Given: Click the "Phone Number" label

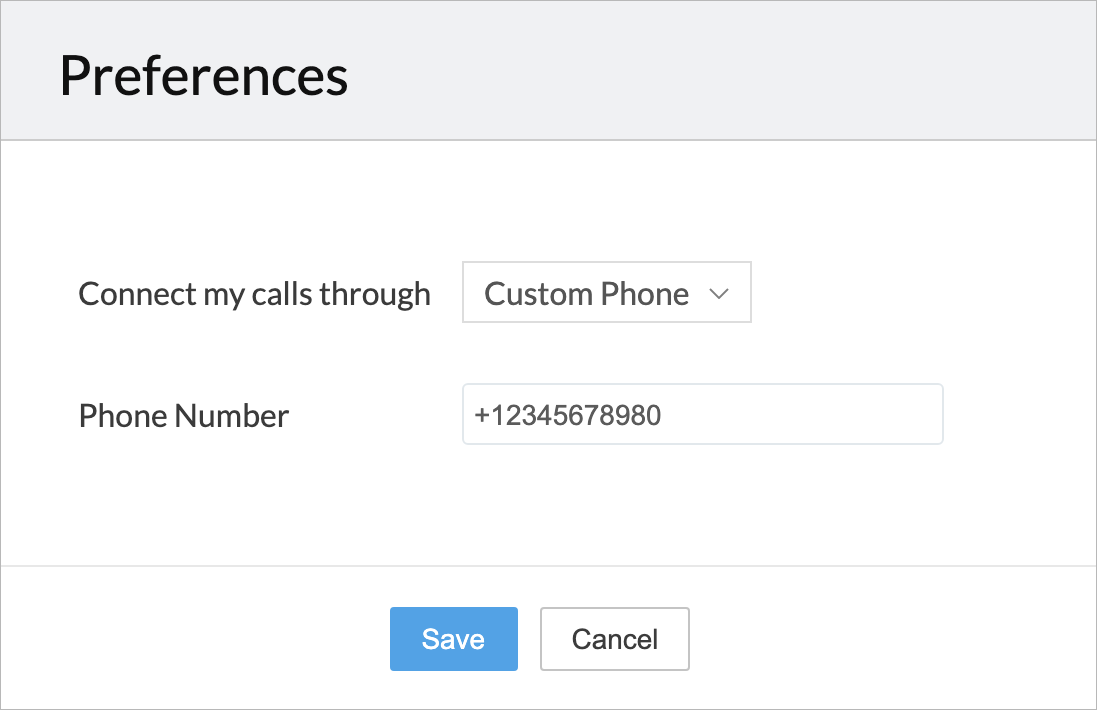Looking at the screenshot, I should (x=184, y=416).
